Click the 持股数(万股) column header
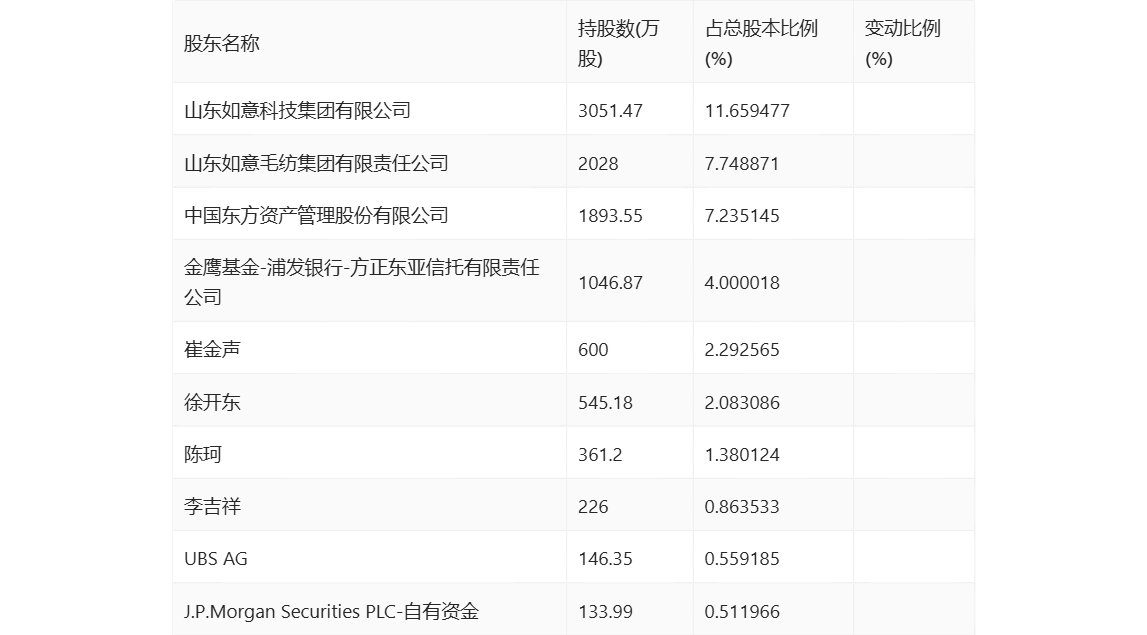The image size is (1147, 635). 619,43
